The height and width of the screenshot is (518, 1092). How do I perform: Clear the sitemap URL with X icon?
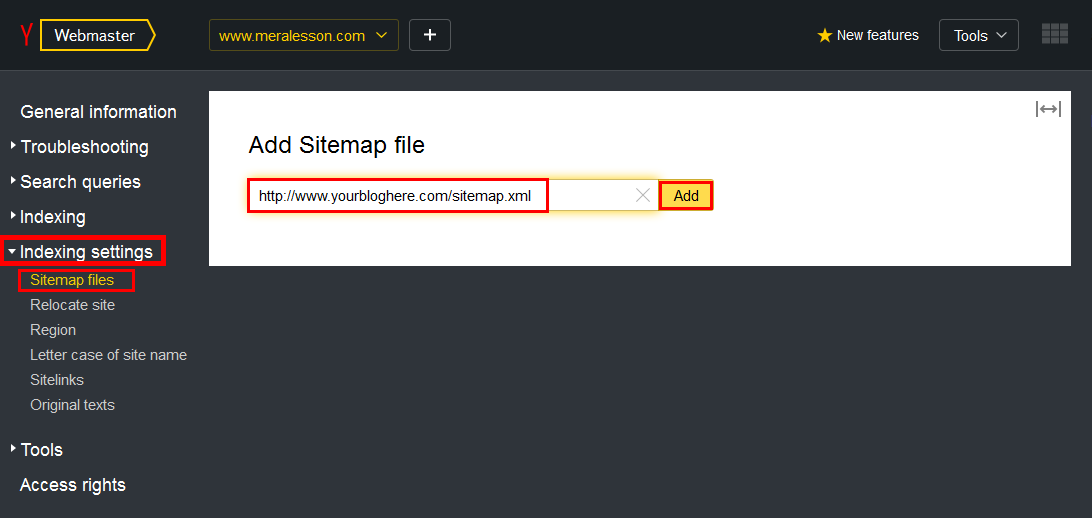[x=643, y=196]
